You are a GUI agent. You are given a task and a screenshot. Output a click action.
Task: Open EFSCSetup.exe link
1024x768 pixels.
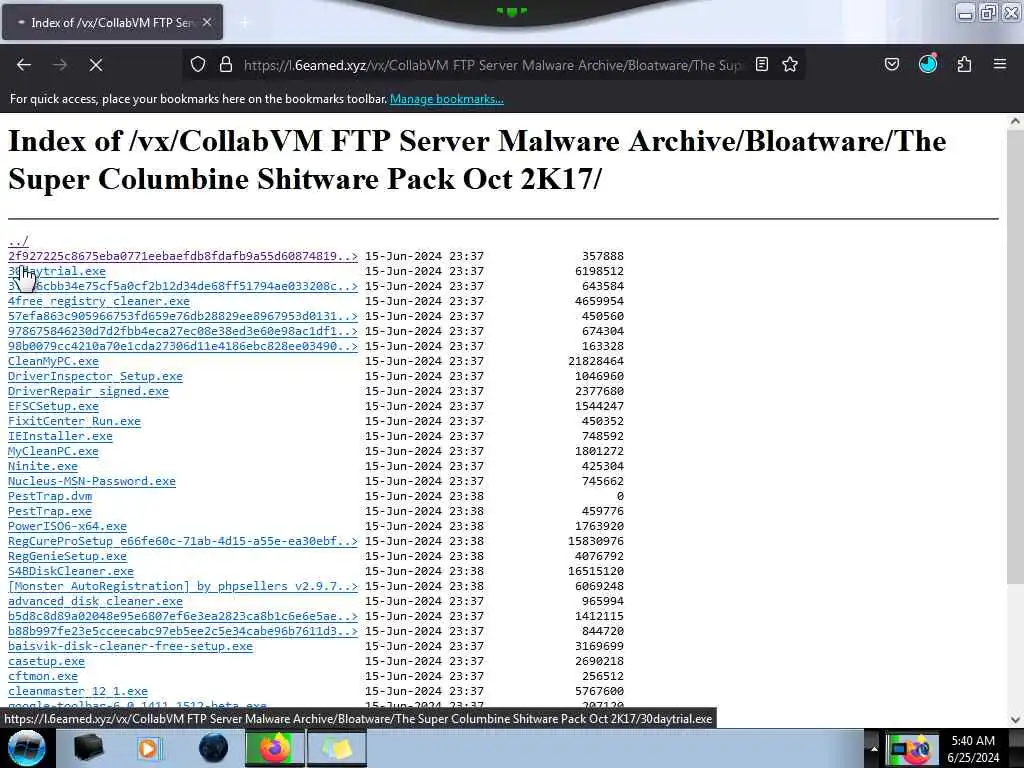[54, 406]
